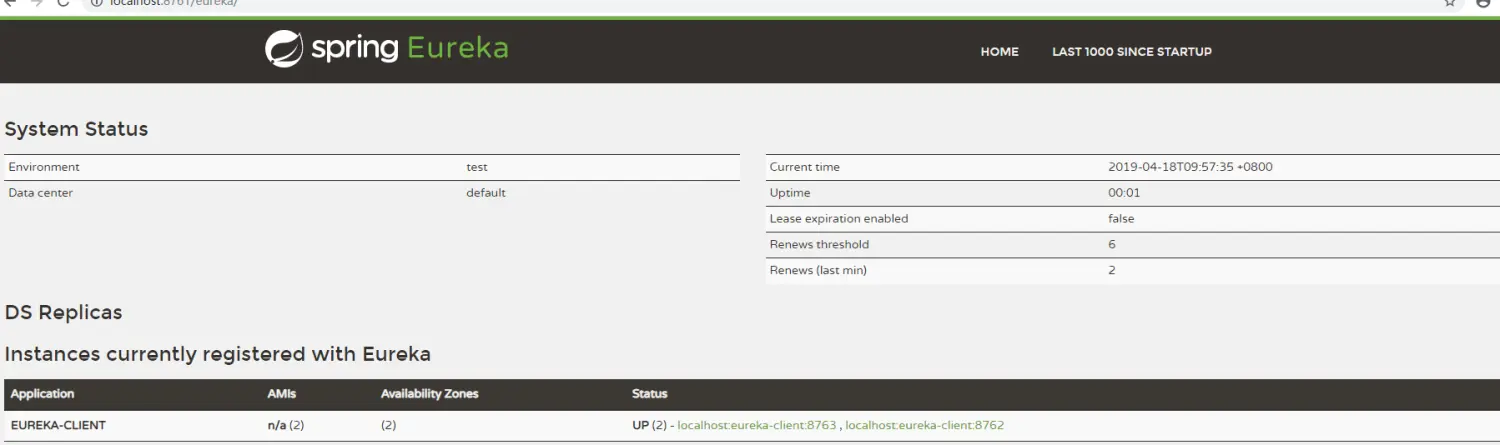Select the Environment label cell
The image size is (1500, 445).
click(x=44, y=167)
